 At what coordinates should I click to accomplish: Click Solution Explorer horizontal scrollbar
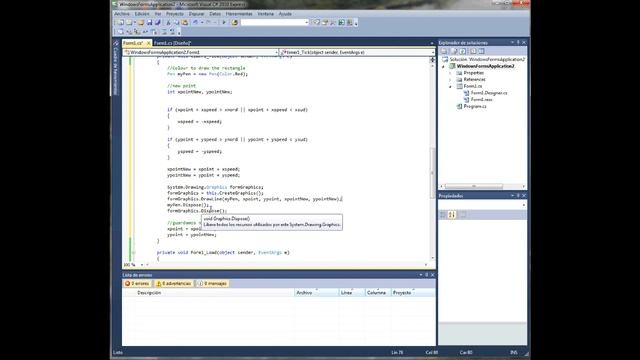click(x=473, y=186)
